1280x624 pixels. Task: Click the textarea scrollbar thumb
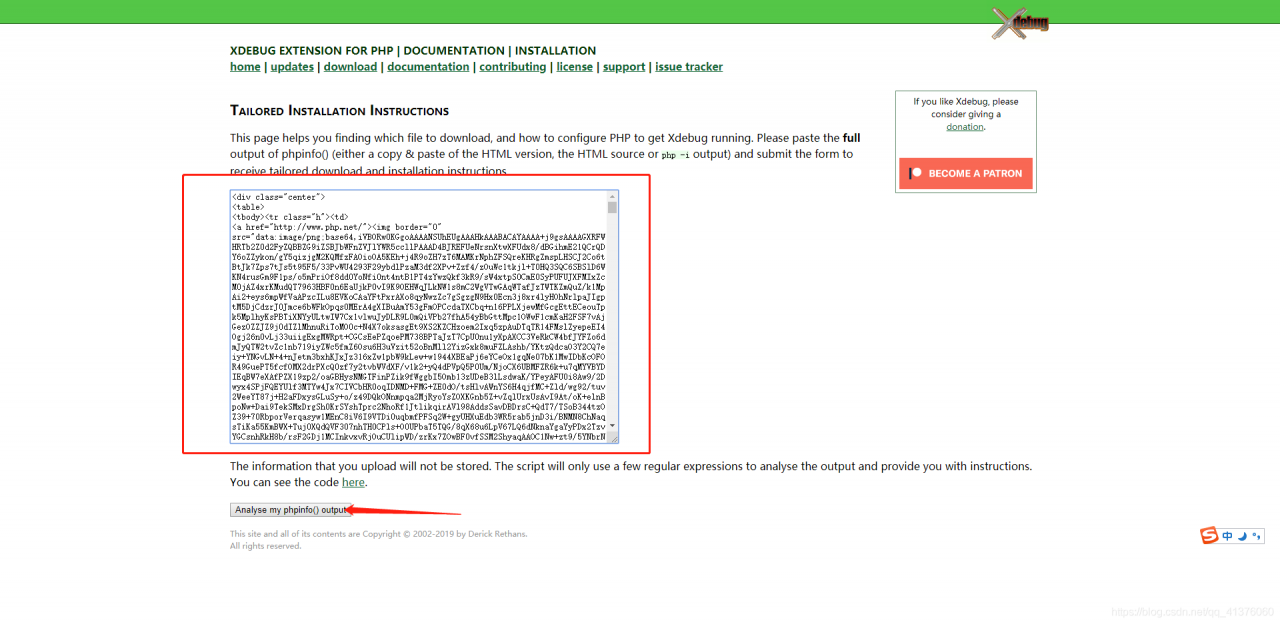point(613,207)
